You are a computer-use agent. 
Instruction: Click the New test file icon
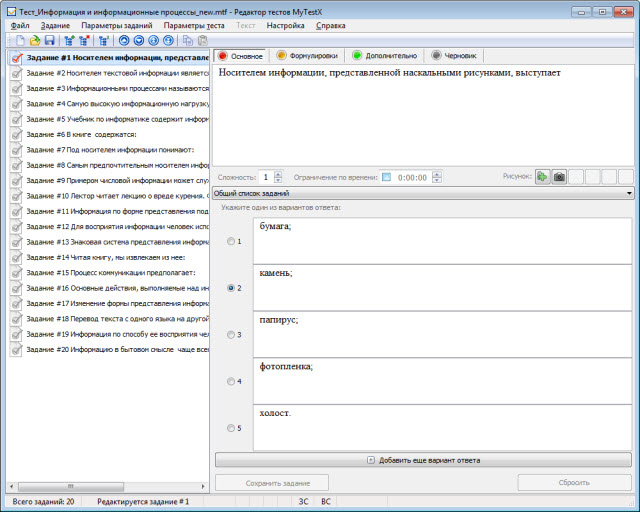point(20,41)
